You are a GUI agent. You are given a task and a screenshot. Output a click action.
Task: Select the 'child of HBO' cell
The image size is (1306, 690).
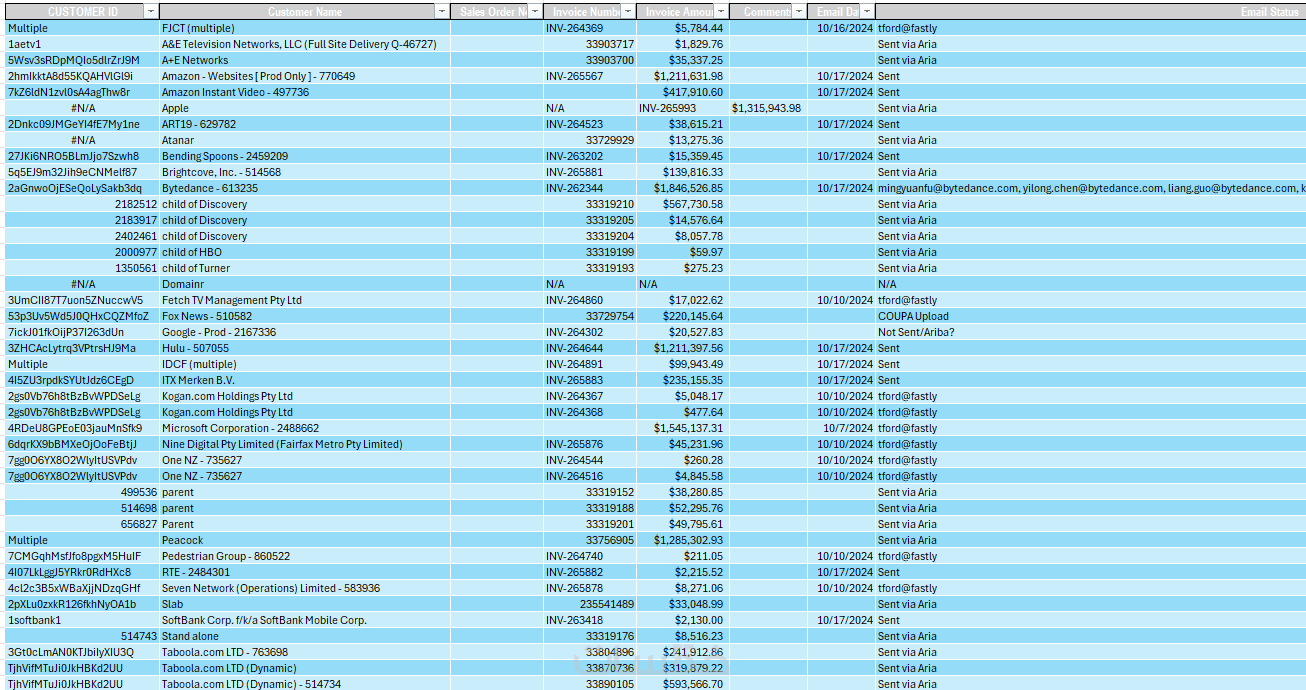[x=305, y=252]
